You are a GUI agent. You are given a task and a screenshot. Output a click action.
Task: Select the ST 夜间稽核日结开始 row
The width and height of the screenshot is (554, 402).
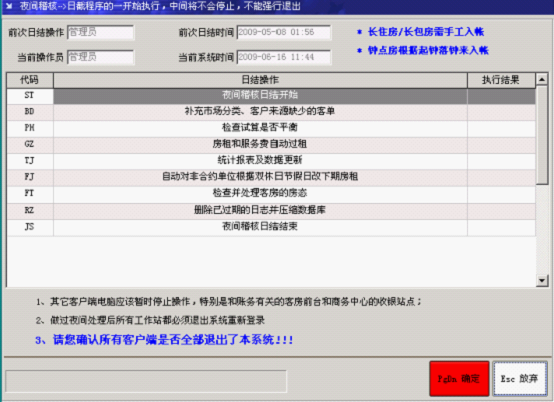click(271, 96)
